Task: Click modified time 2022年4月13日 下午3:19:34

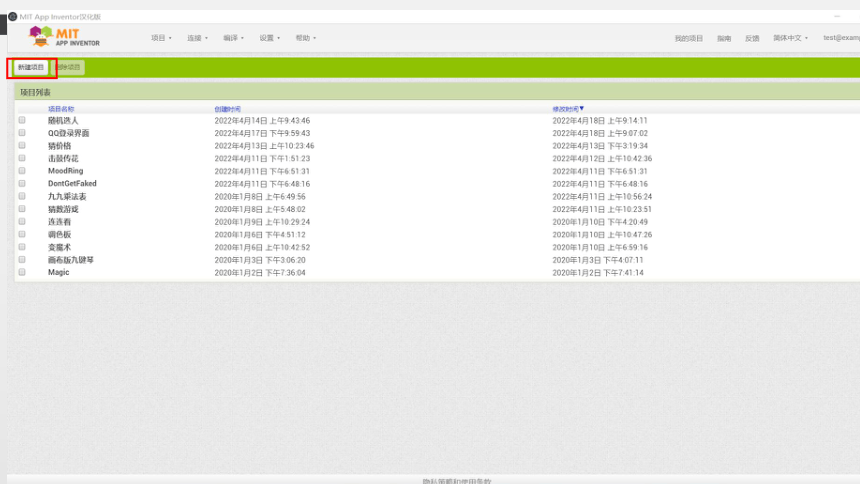Action: 600,146
